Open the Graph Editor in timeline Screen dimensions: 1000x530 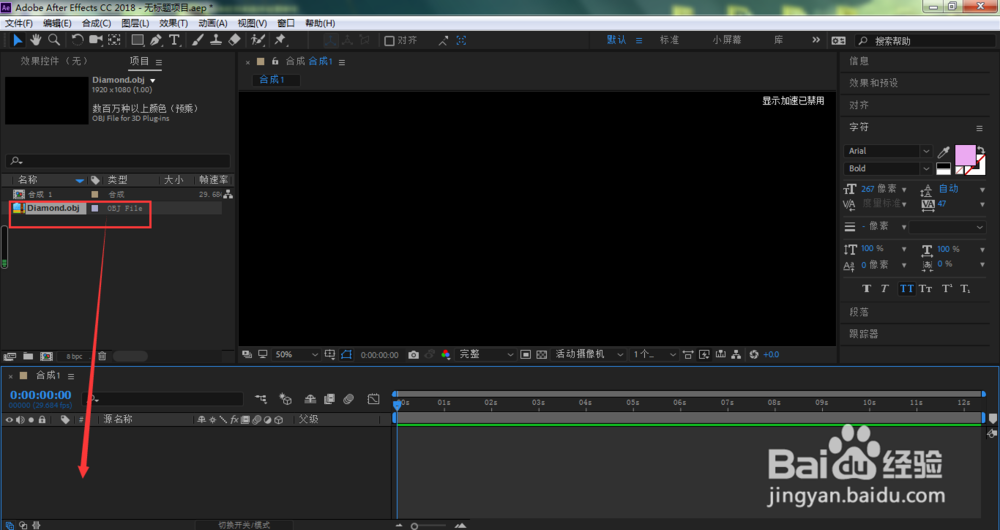[374, 399]
